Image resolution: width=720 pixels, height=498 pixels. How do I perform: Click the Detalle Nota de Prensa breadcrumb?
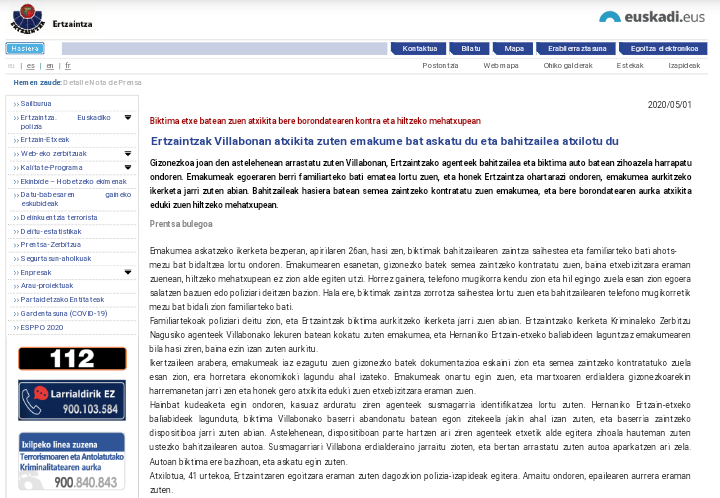102,83
